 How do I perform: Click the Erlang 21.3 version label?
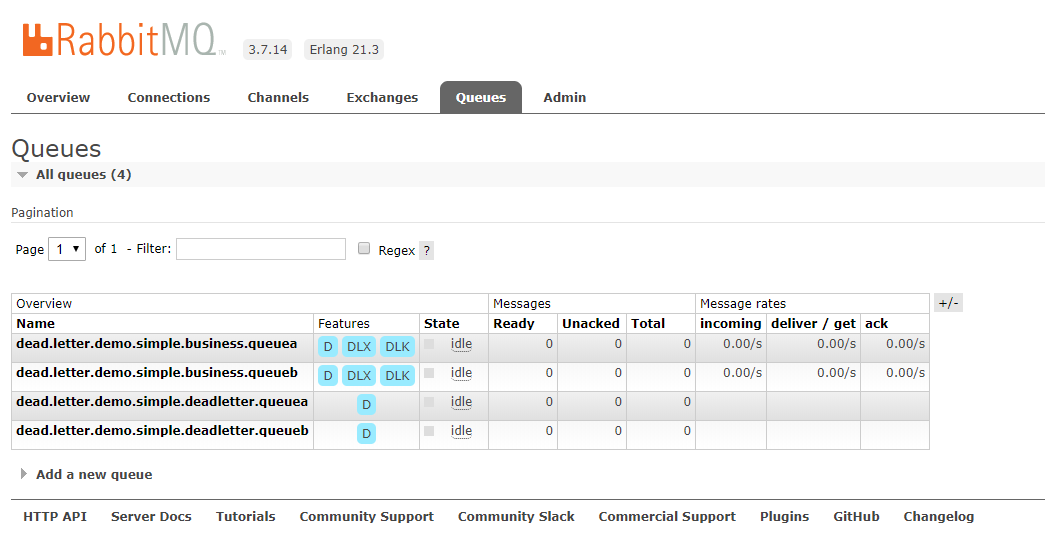click(344, 49)
